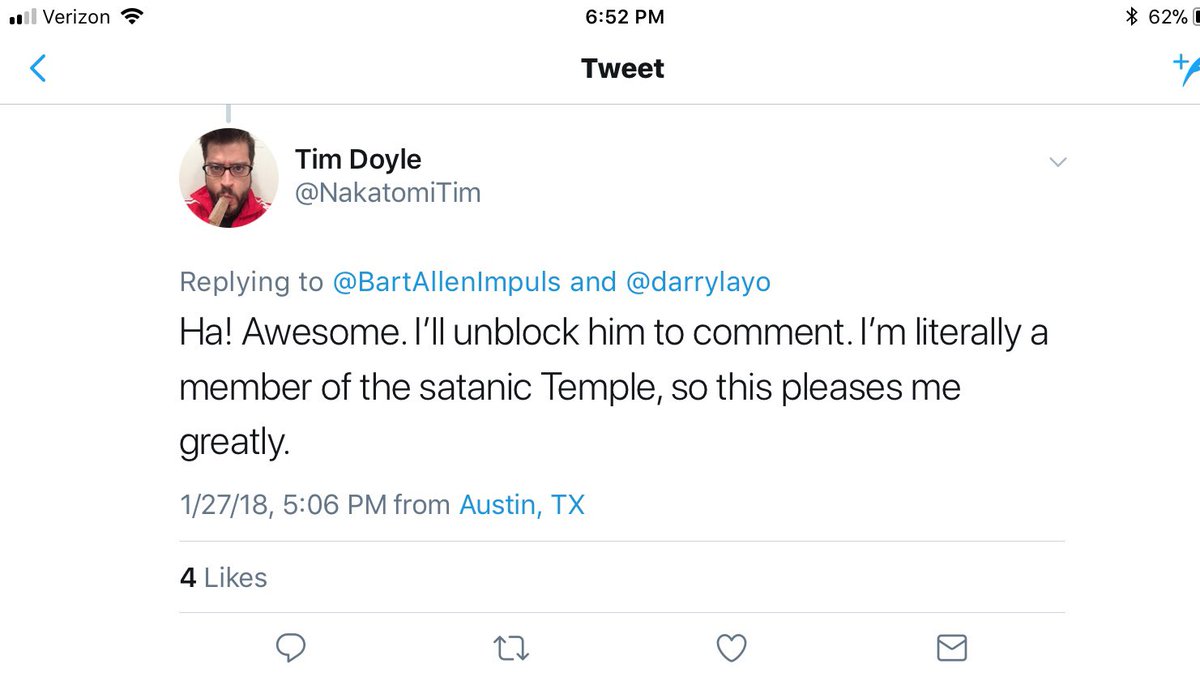This screenshot has height=677, width=1200.
Task: Open the @darrylayo mention link
Action: [698, 283]
